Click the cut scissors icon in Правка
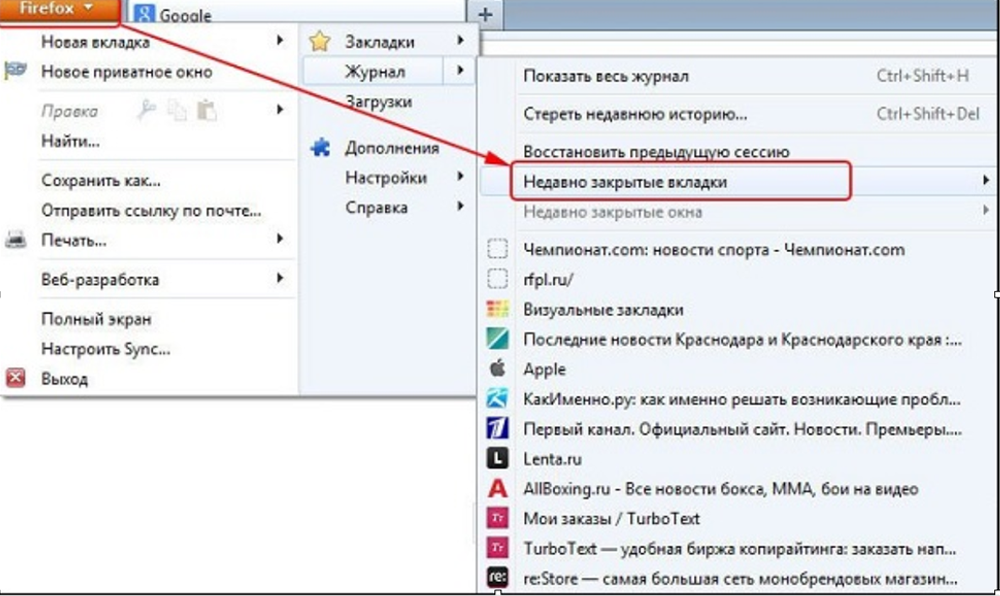 [x=146, y=110]
